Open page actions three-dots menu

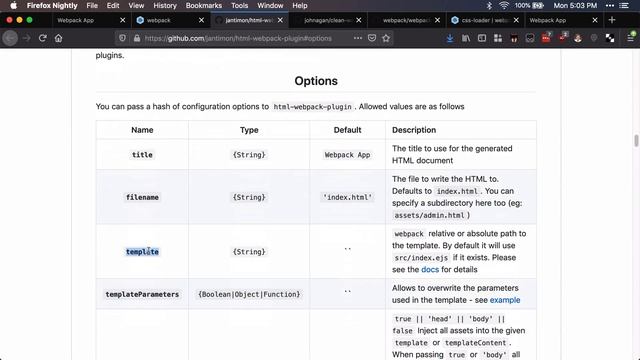pos(358,38)
